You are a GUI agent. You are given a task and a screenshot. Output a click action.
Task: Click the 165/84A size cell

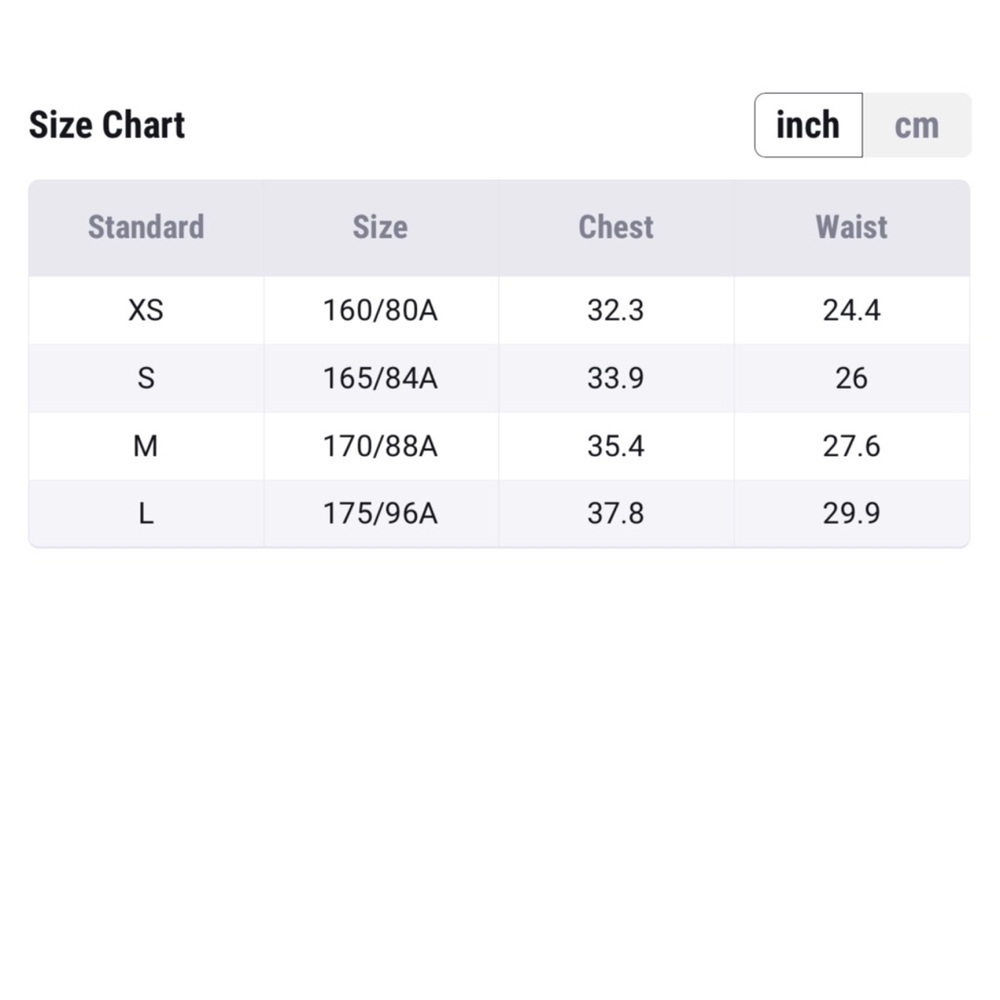click(x=381, y=378)
